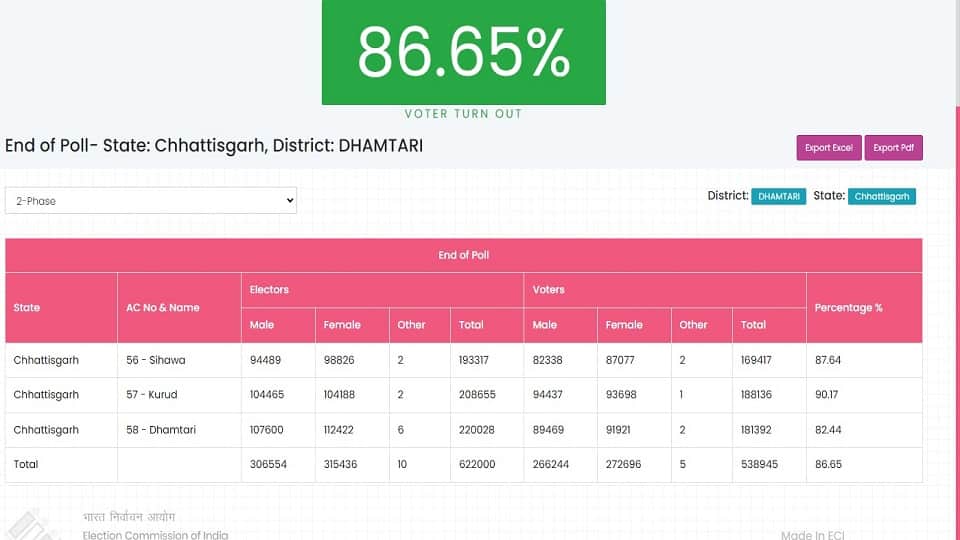Screen dimensions: 960x540
Task: Click Sihawa female electors 98826
Action: click(339, 360)
